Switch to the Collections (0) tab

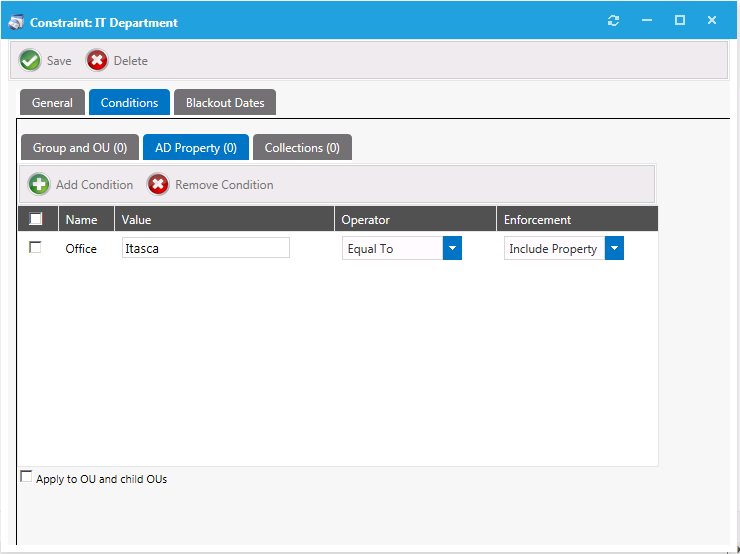click(x=302, y=148)
